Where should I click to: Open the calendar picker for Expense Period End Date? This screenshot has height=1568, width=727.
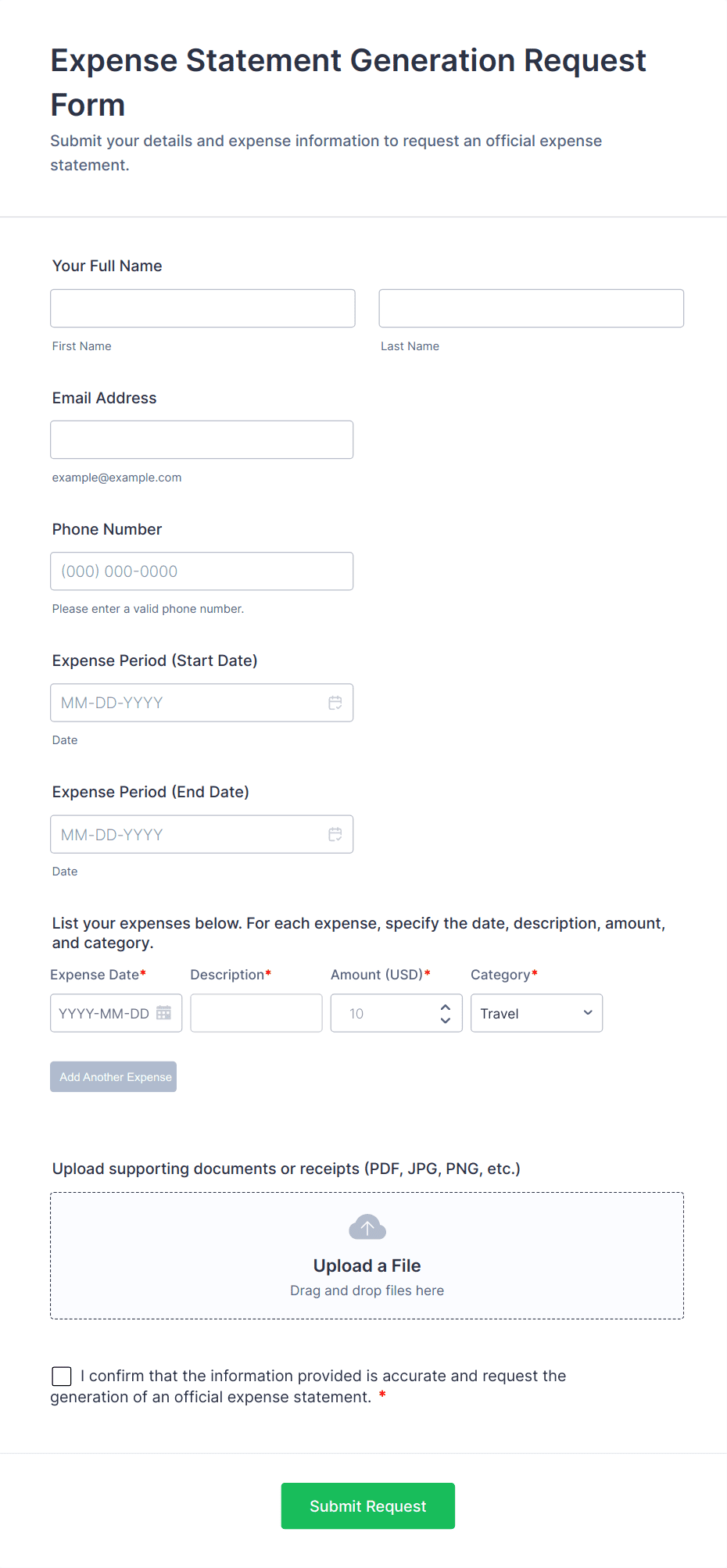click(335, 834)
